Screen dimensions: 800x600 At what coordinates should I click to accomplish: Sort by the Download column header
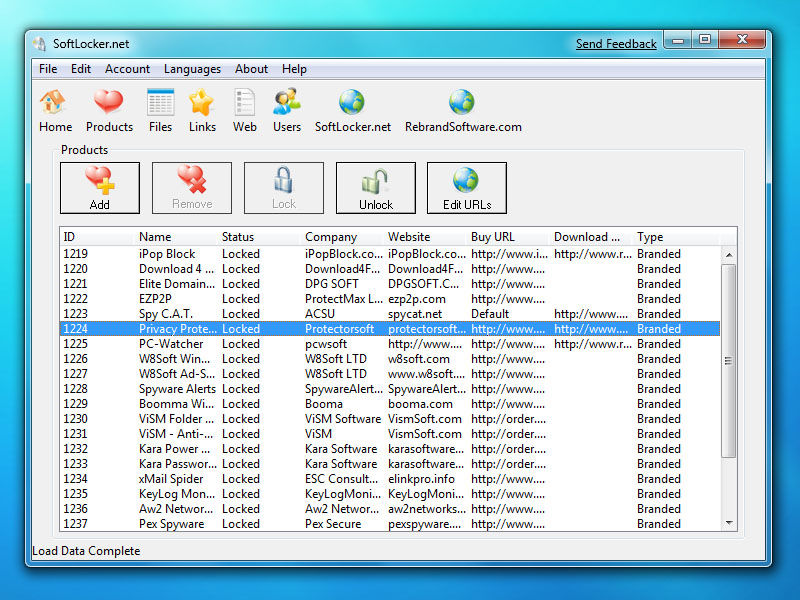[x=592, y=237]
